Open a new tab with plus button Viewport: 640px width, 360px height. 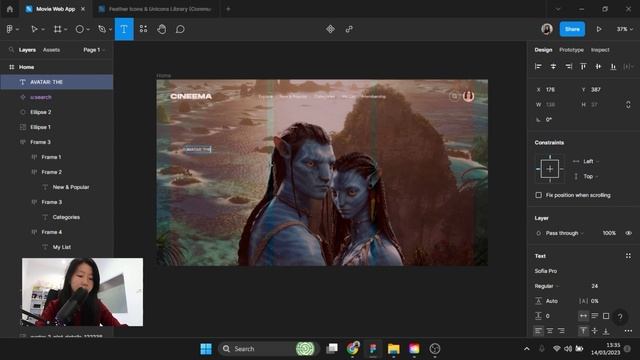(228, 9)
